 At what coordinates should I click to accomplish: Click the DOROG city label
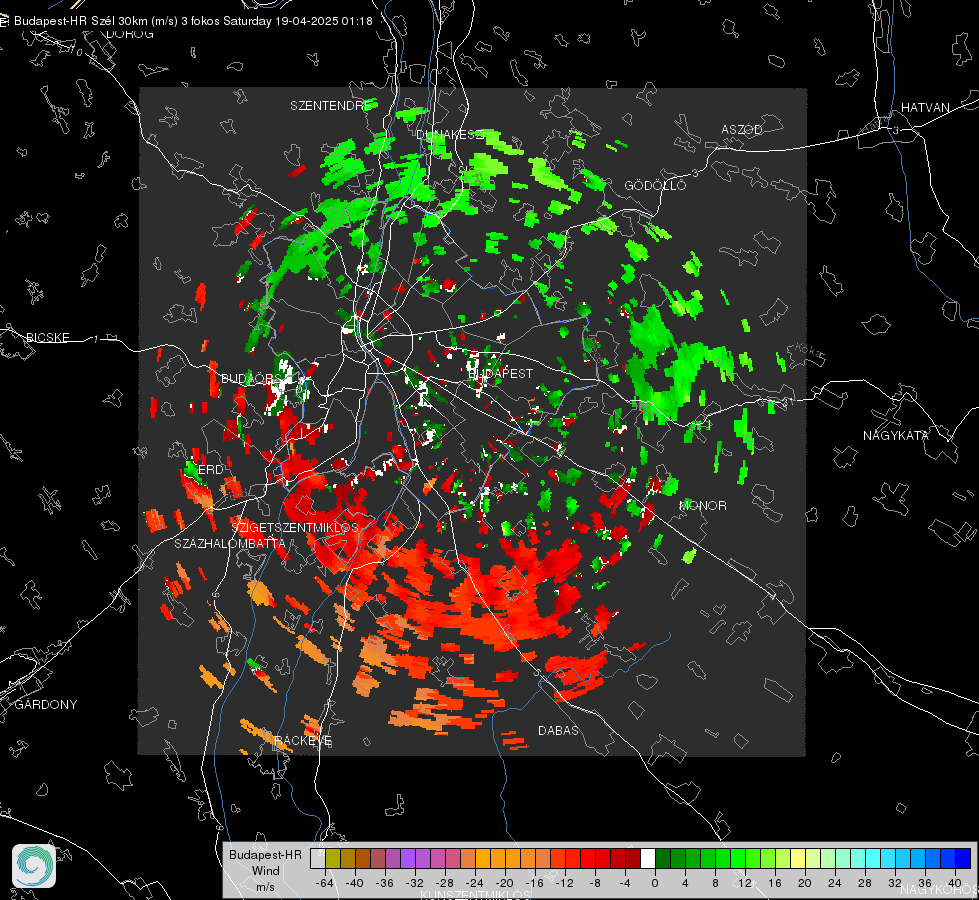point(130,34)
